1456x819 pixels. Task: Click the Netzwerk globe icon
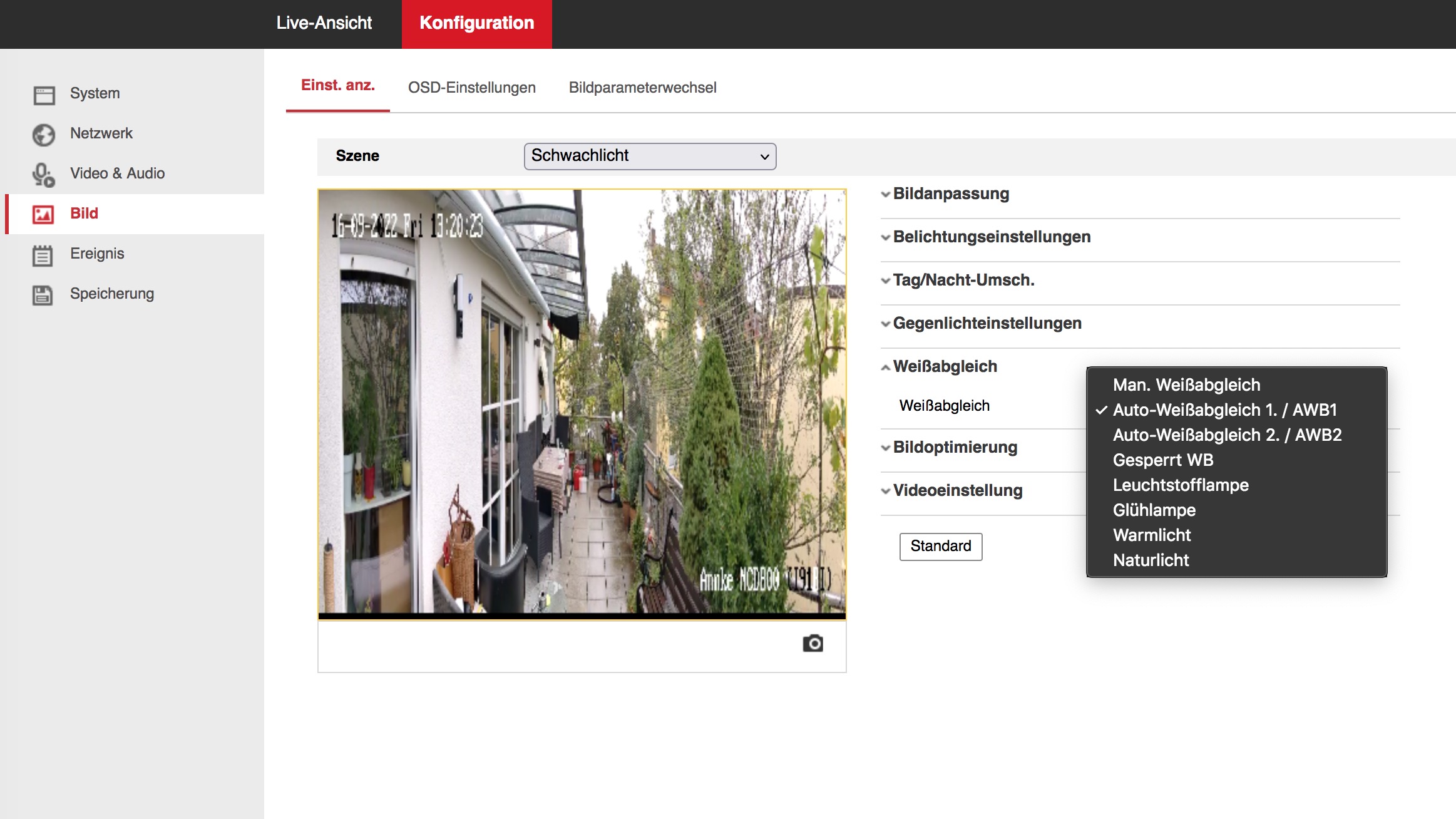(44, 135)
